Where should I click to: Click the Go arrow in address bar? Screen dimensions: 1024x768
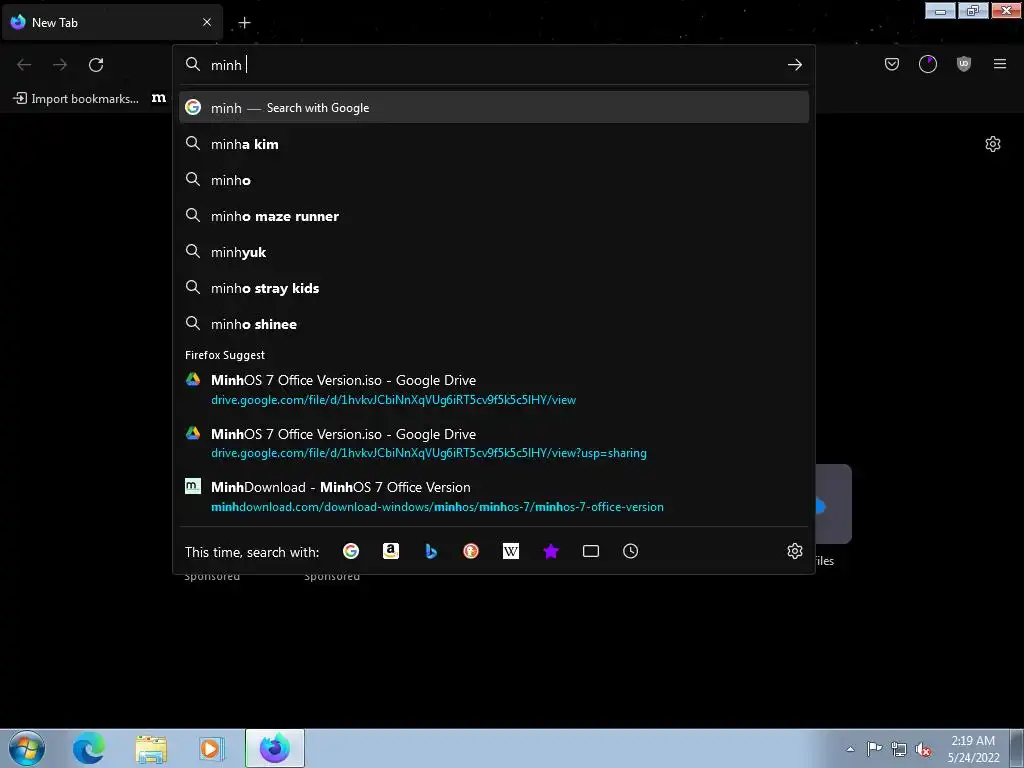click(x=794, y=65)
